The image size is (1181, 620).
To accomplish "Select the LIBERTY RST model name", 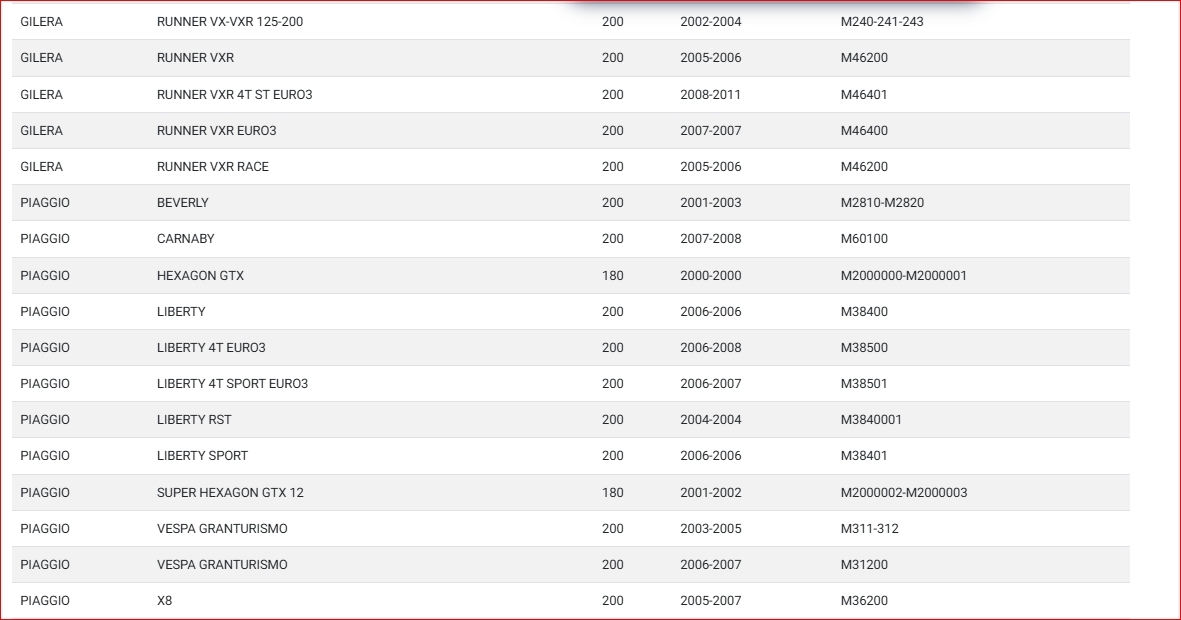I will point(194,420).
